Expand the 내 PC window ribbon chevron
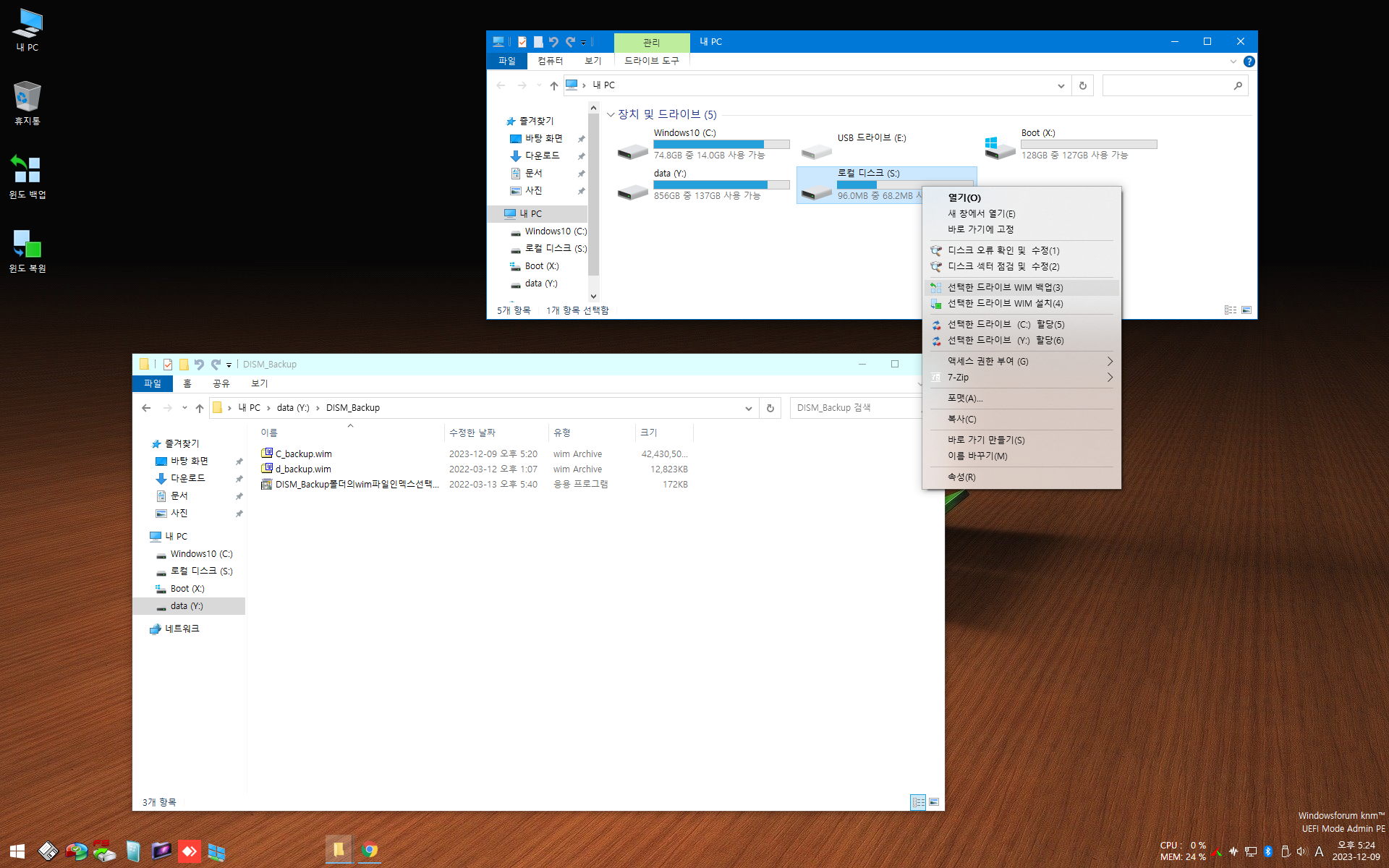The height and width of the screenshot is (868, 1389). [1233, 61]
